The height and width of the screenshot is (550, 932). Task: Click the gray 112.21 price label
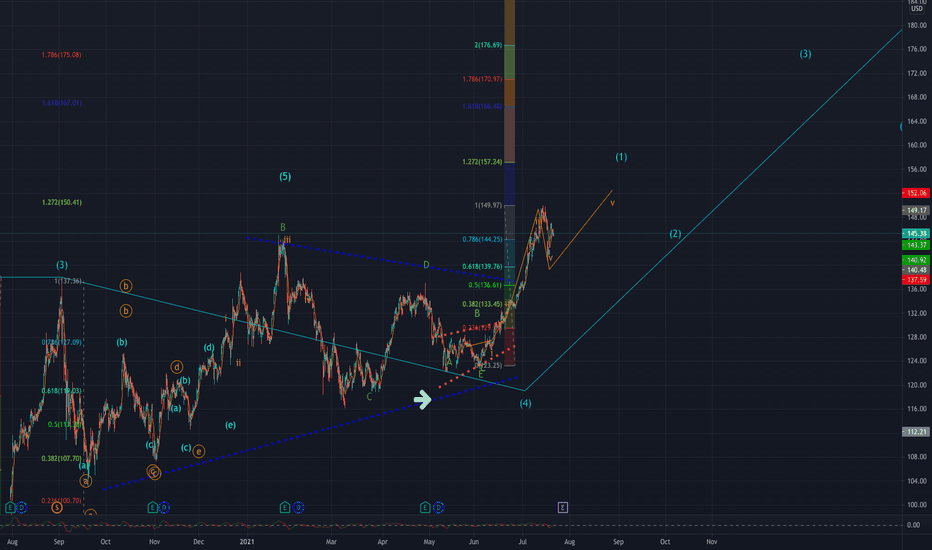click(x=915, y=432)
